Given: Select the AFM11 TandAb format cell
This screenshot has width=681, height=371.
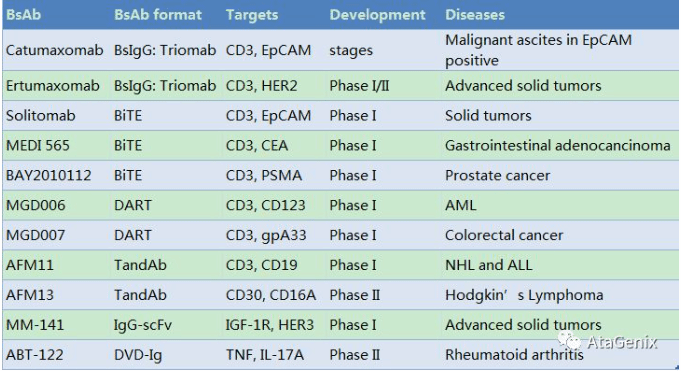Looking at the screenshot, I should (x=140, y=265).
